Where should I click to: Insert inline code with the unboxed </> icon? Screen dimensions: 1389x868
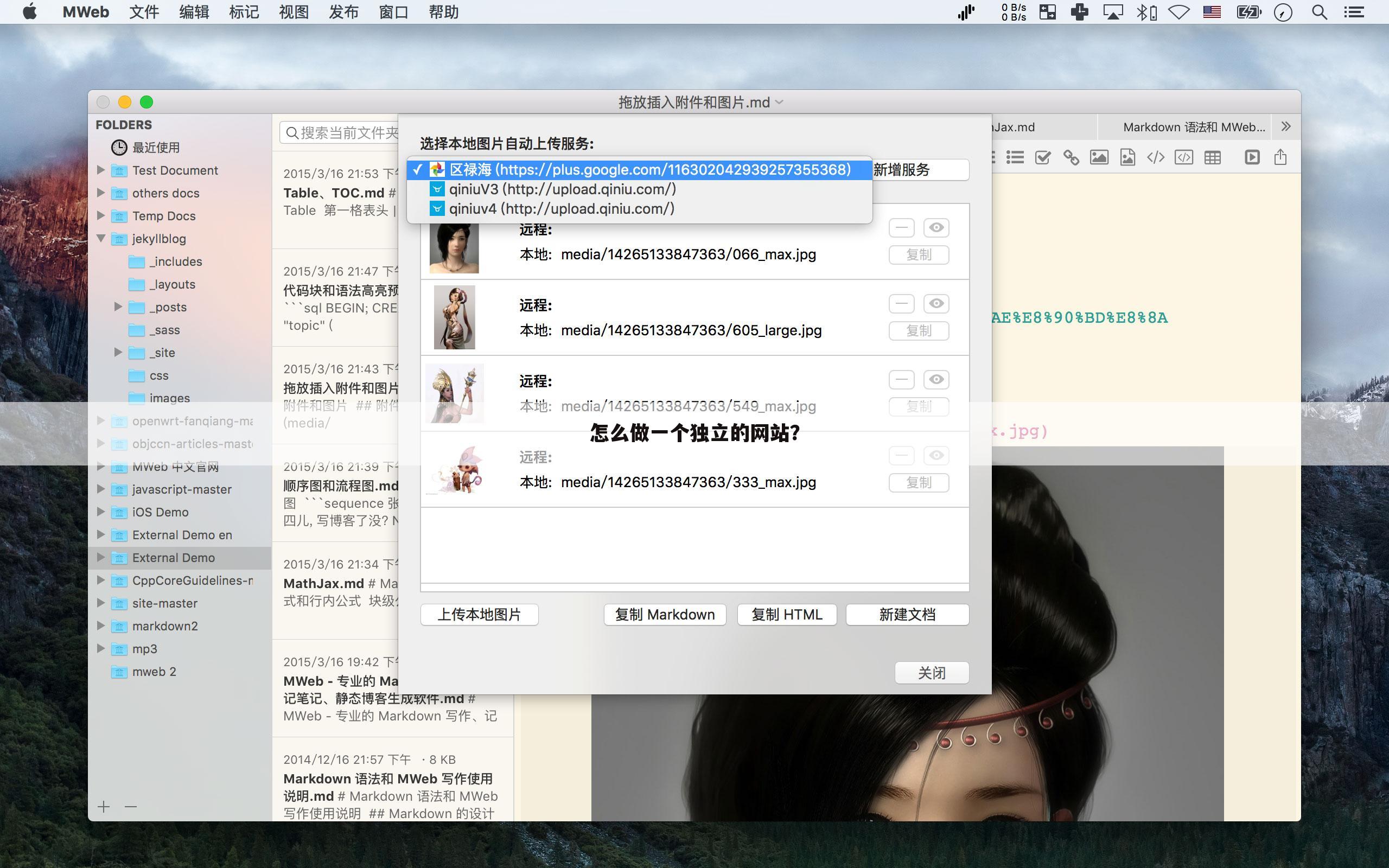tap(1155, 157)
